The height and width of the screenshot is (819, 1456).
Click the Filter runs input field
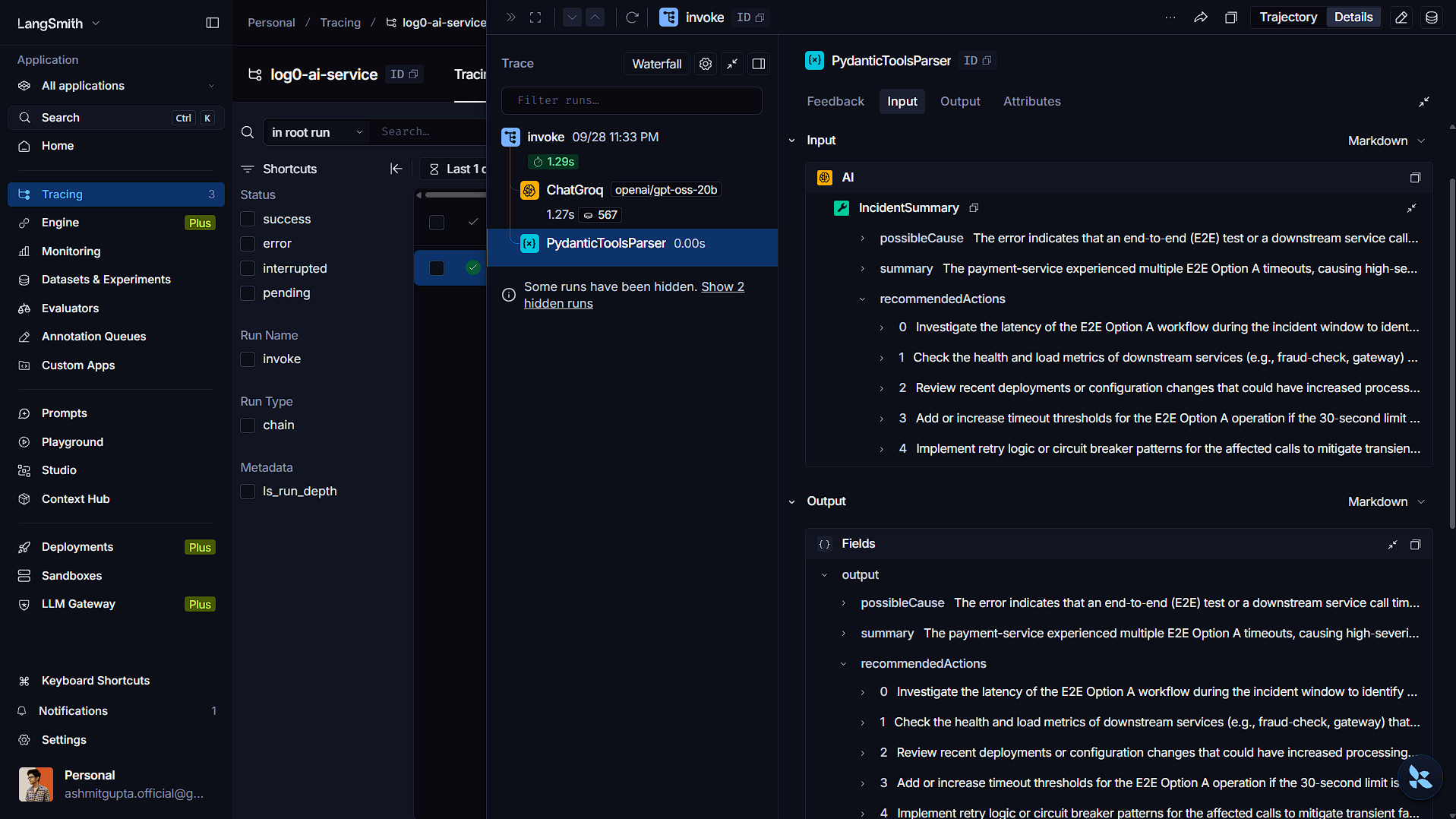631,100
